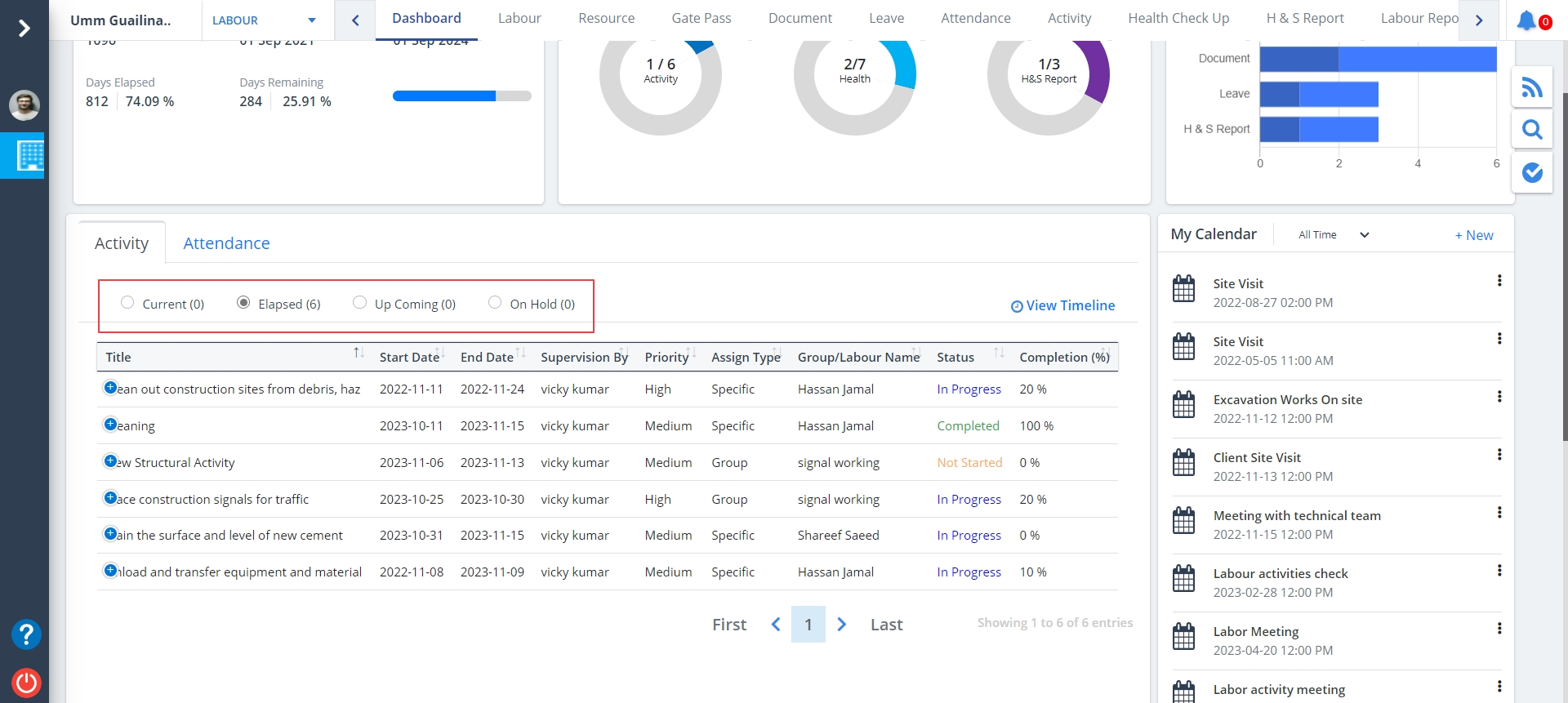Image resolution: width=1568 pixels, height=703 pixels.
Task: Click + New in My Calendar
Action: tap(1473, 235)
